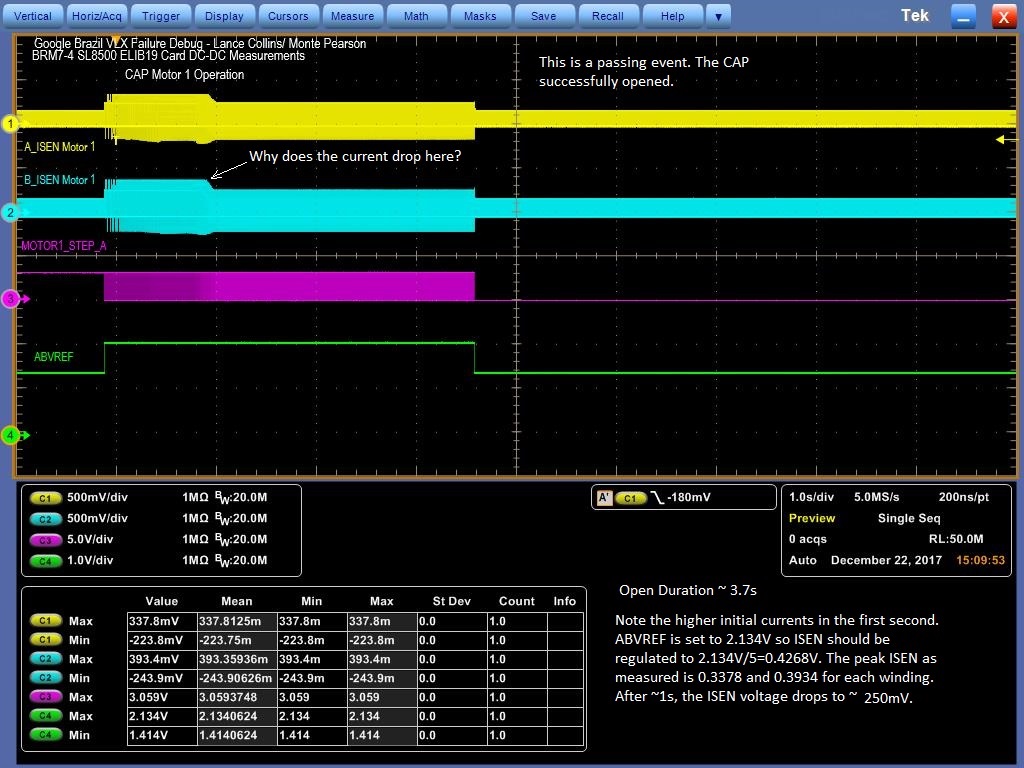Select the C3 badge showing 5.0V/div
Image resolution: width=1024 pixels, height=768 pixels.
tap(45, 539)
